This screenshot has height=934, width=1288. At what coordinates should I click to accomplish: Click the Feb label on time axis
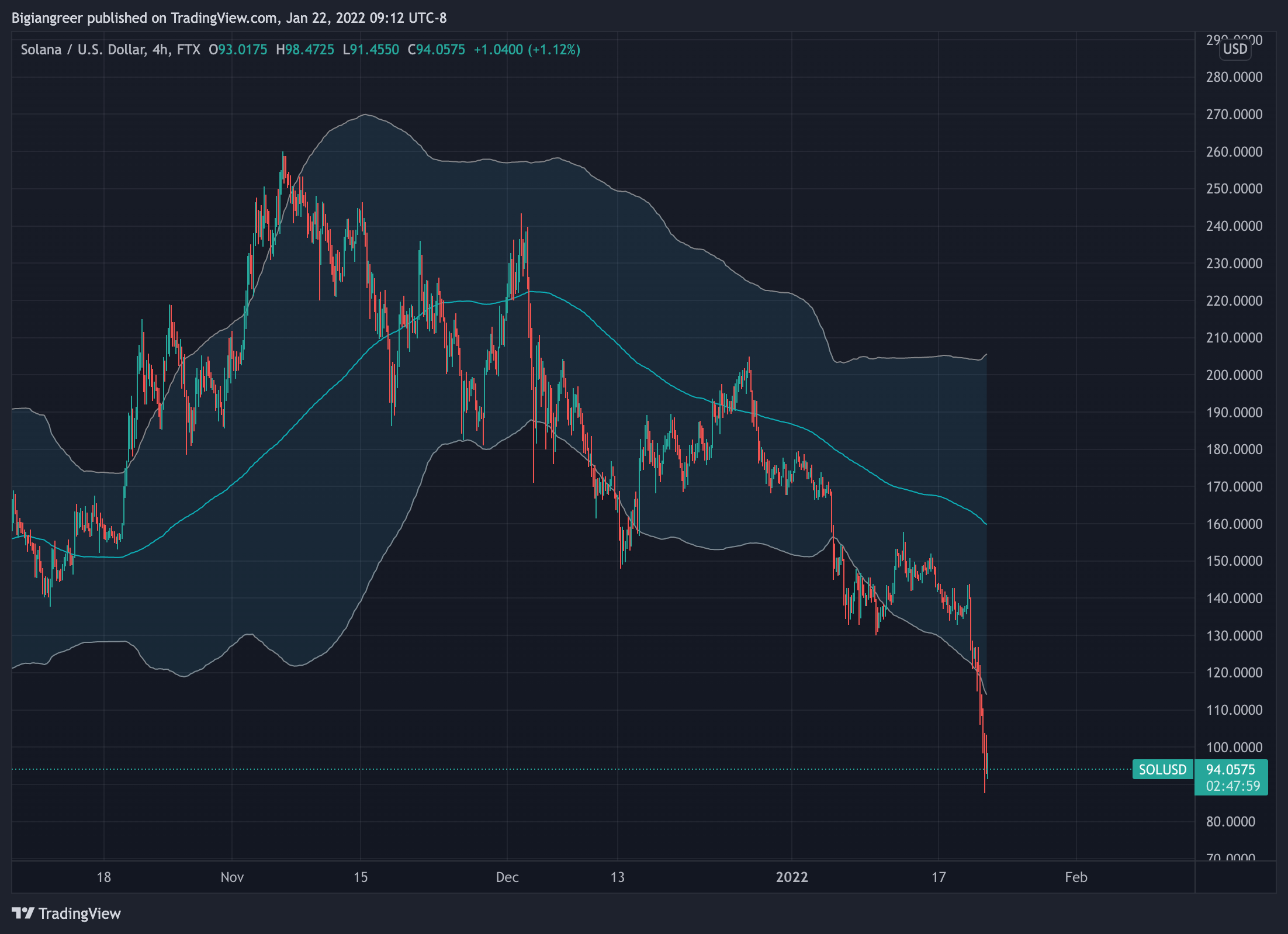click(x=1075, y=877)
